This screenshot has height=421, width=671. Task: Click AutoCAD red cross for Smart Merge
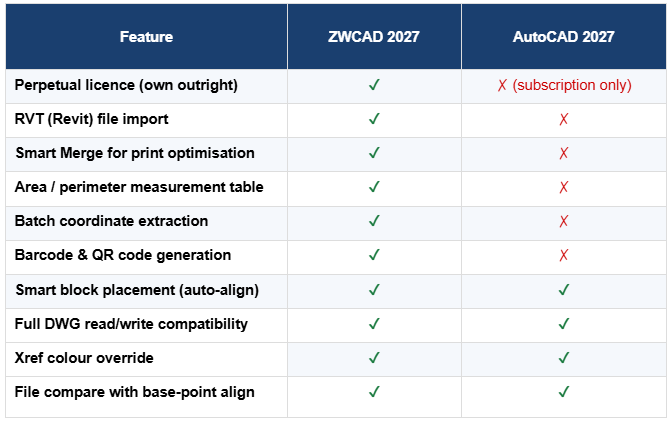pos(564,153)
